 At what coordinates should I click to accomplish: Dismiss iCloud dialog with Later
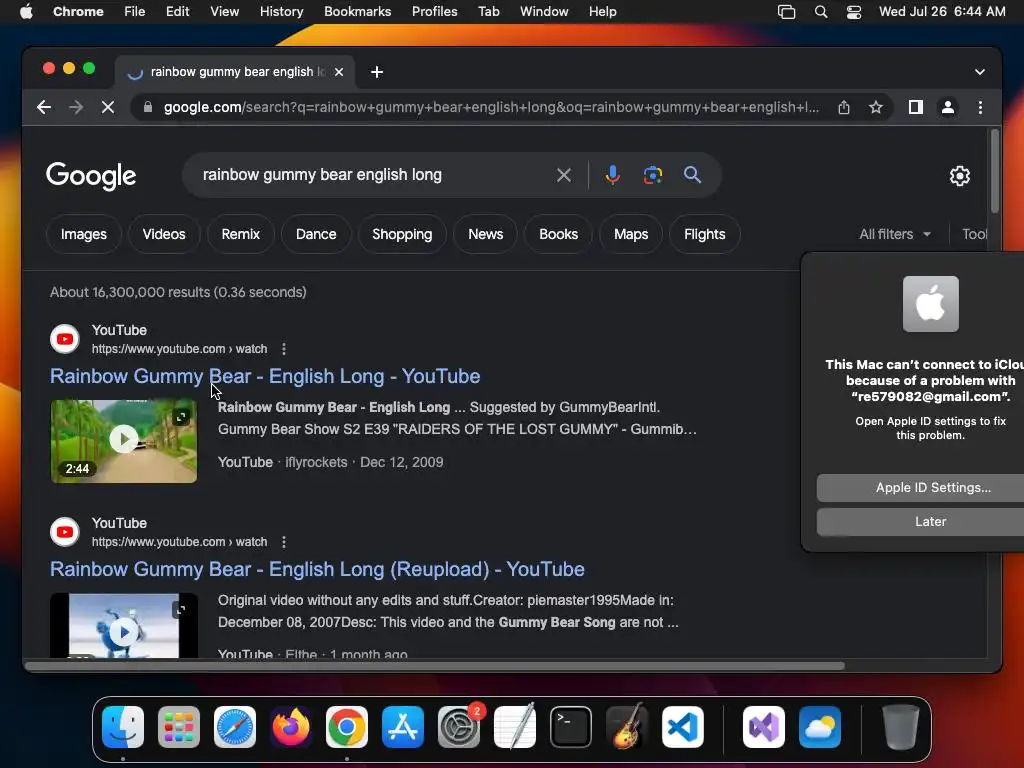click(x=920, y=522)
